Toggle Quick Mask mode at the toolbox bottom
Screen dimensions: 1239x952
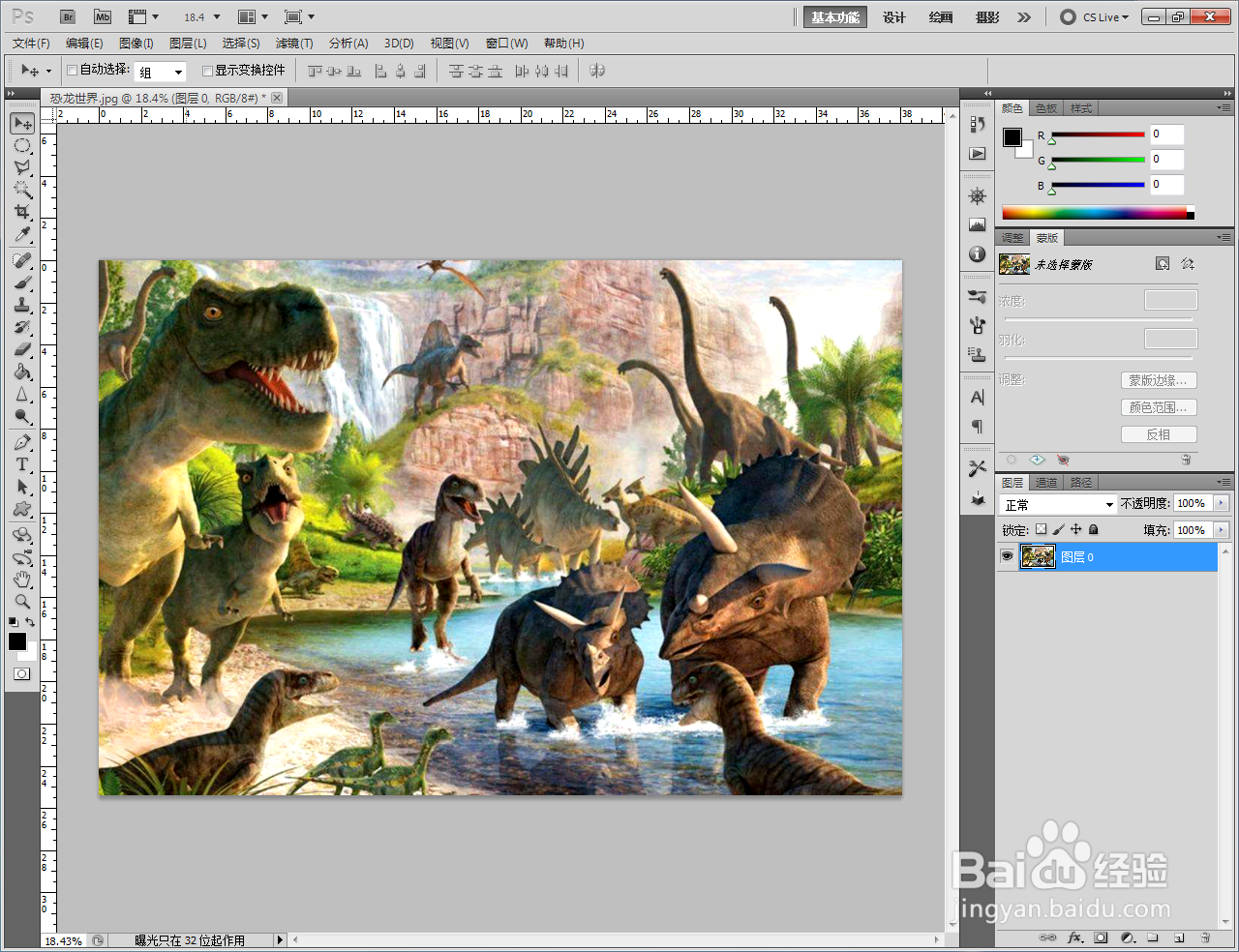coord(23,674)
